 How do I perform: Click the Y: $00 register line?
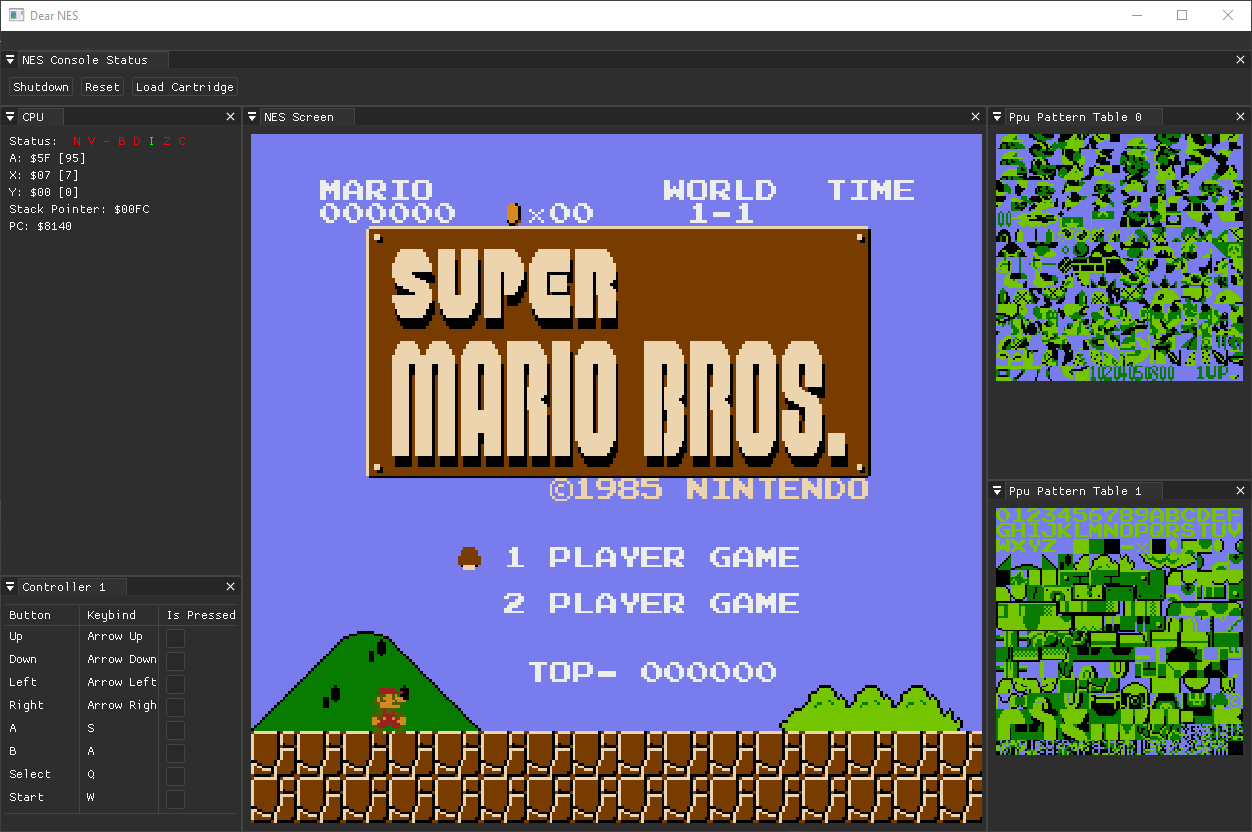(44, 193)
